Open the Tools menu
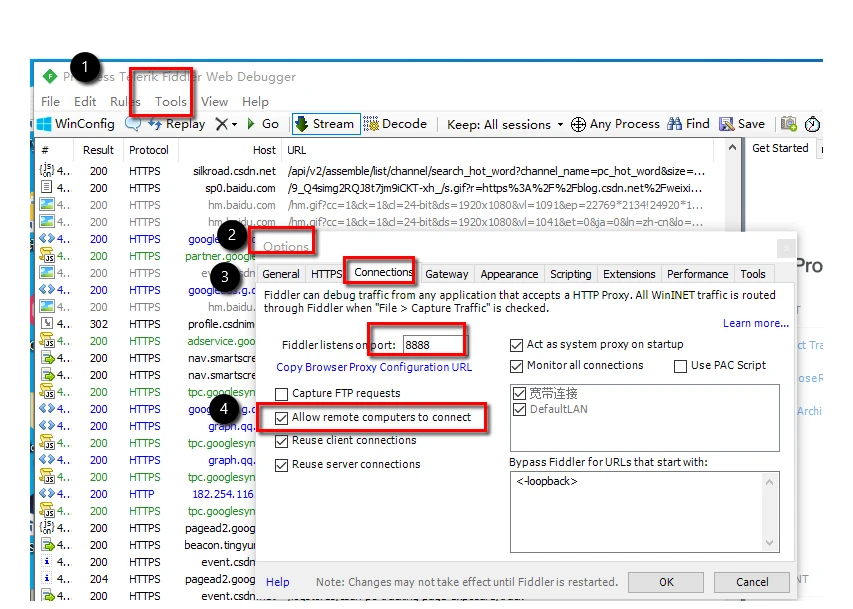This screenshot has width=853, height=609. click(x=170, y=102)
